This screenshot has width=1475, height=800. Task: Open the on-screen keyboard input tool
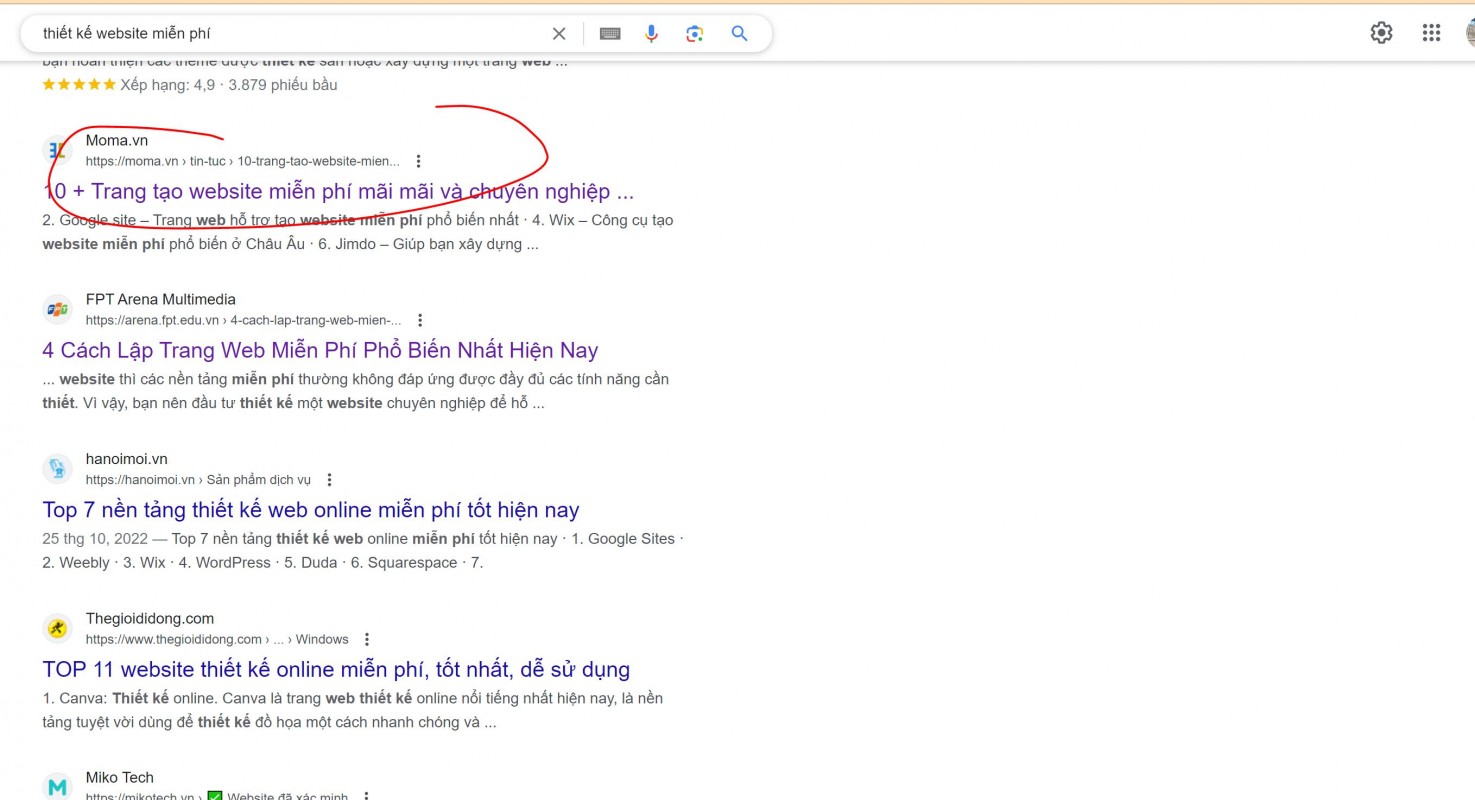coord(610,34)
